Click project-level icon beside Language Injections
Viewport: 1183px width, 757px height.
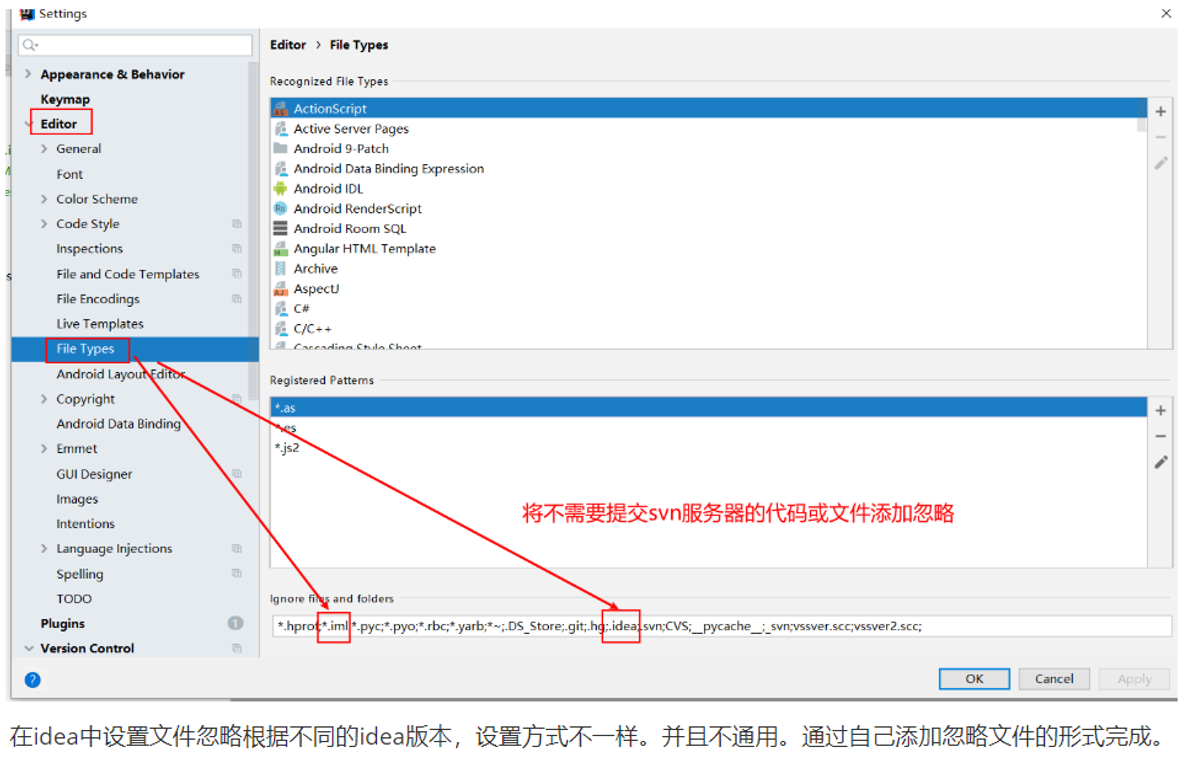pyautogui.click(x=237, y=549)
